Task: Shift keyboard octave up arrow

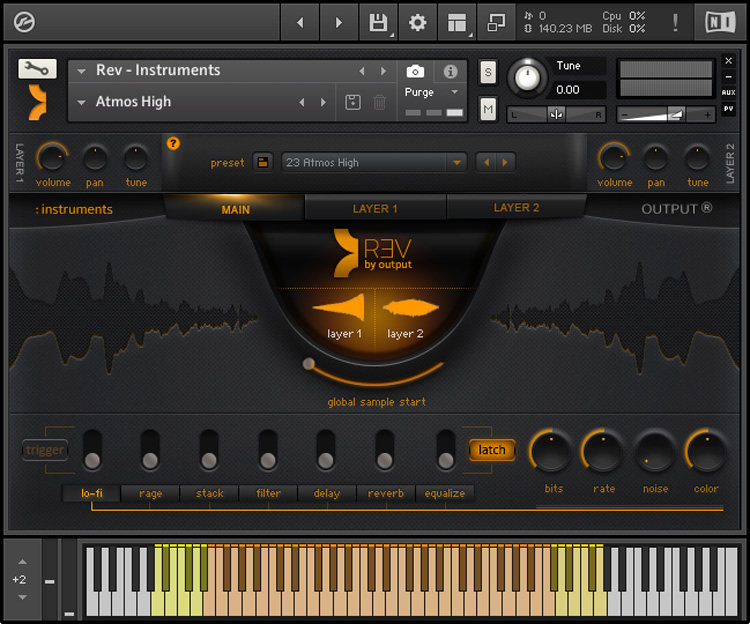Action: [22, 562]
